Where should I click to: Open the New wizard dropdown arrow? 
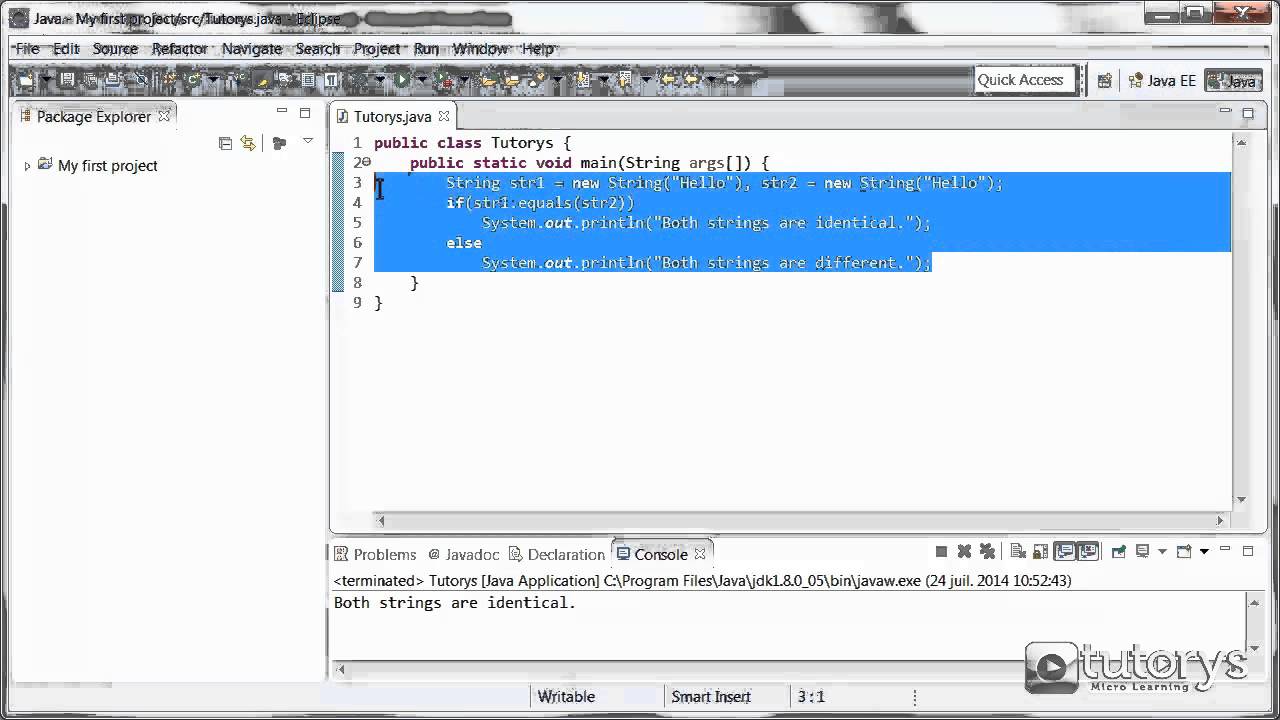point(46,80)
